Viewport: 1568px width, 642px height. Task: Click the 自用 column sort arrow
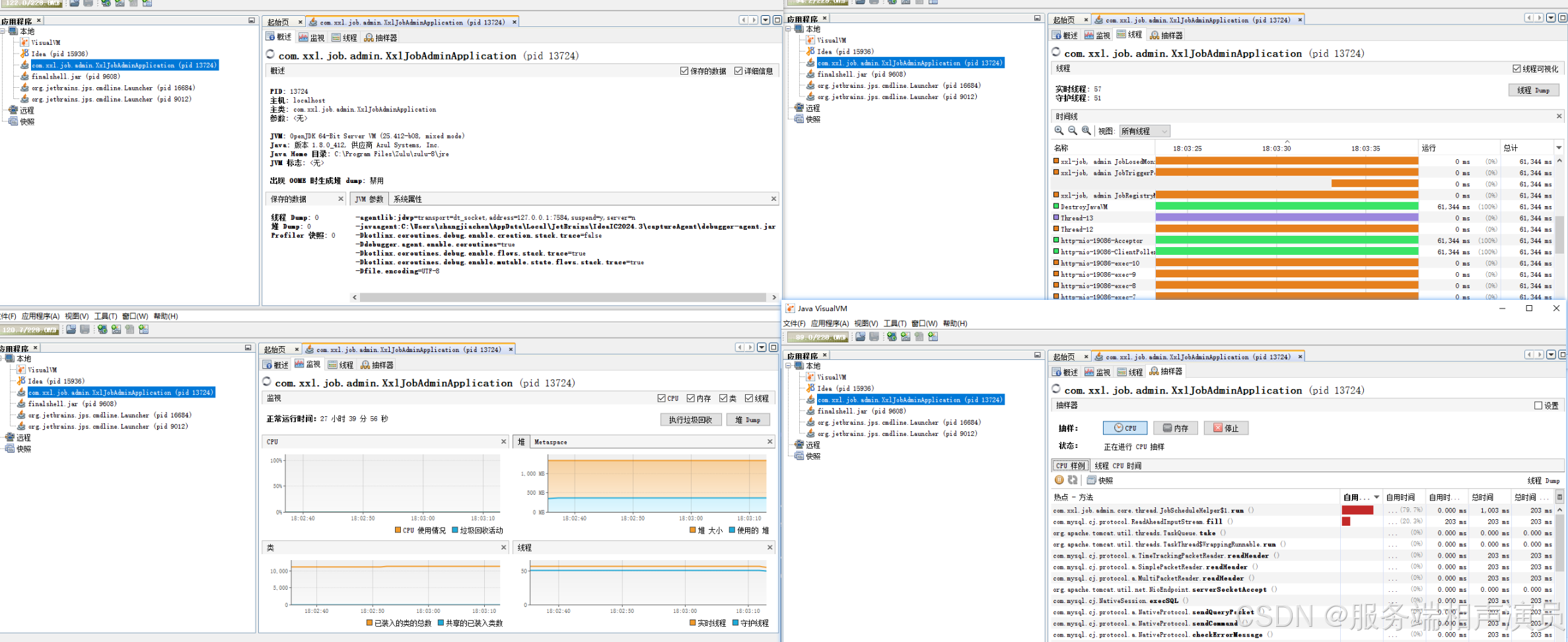tap(1376, 497)
